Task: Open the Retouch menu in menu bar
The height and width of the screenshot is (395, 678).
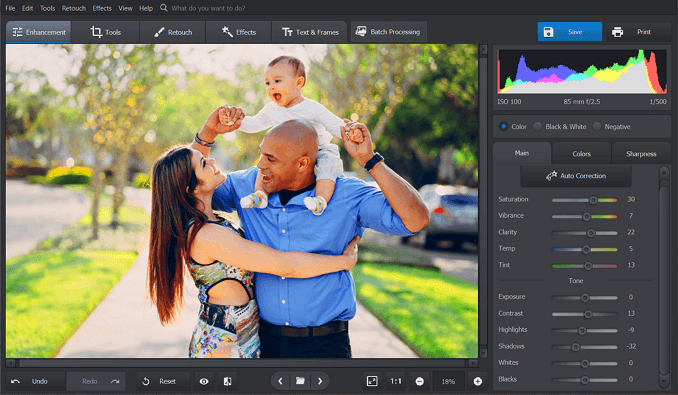Action: point(74,8)
